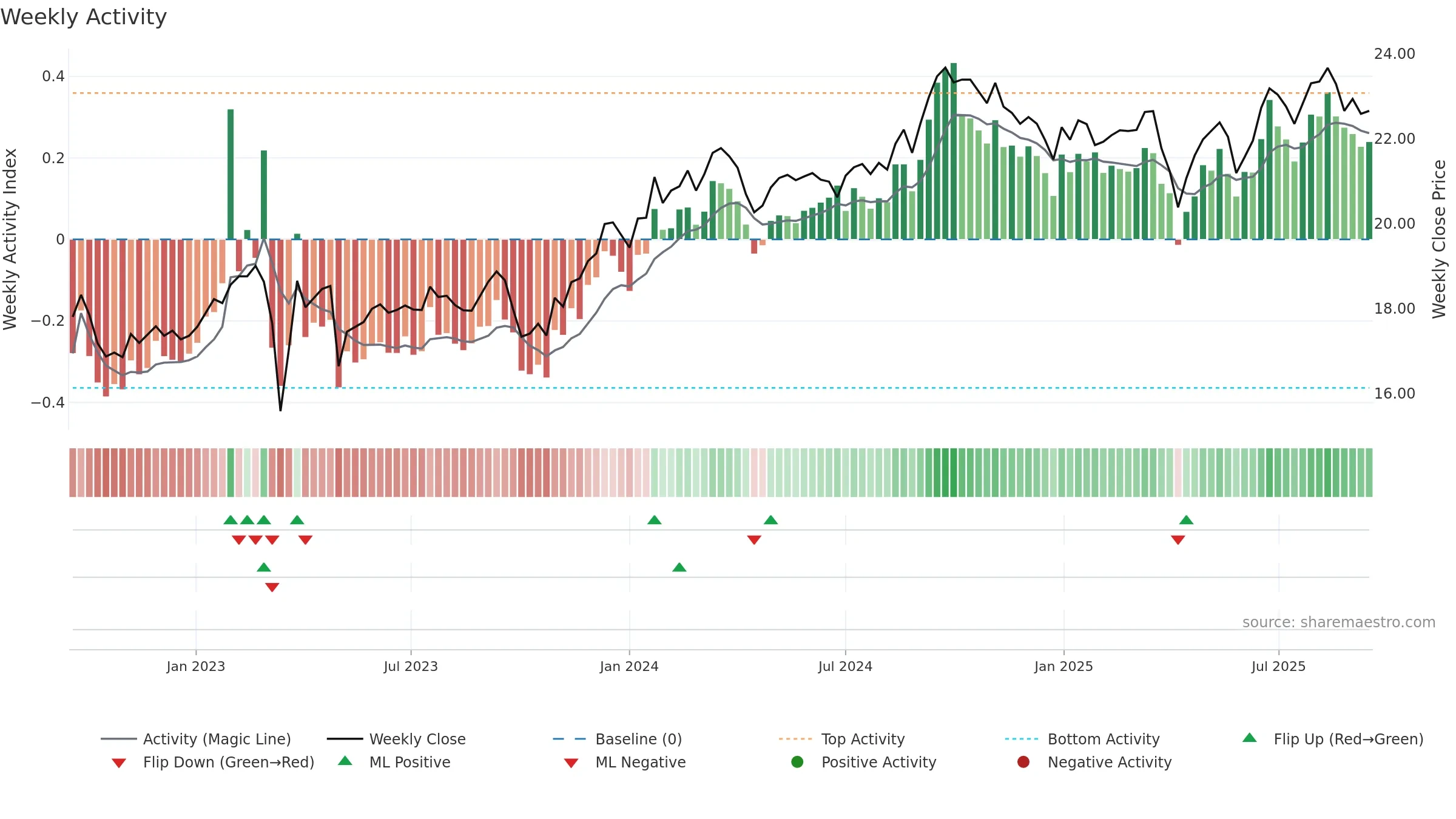Click the 24.00 price axis label
The image size is (1456, 819).
1395,54
